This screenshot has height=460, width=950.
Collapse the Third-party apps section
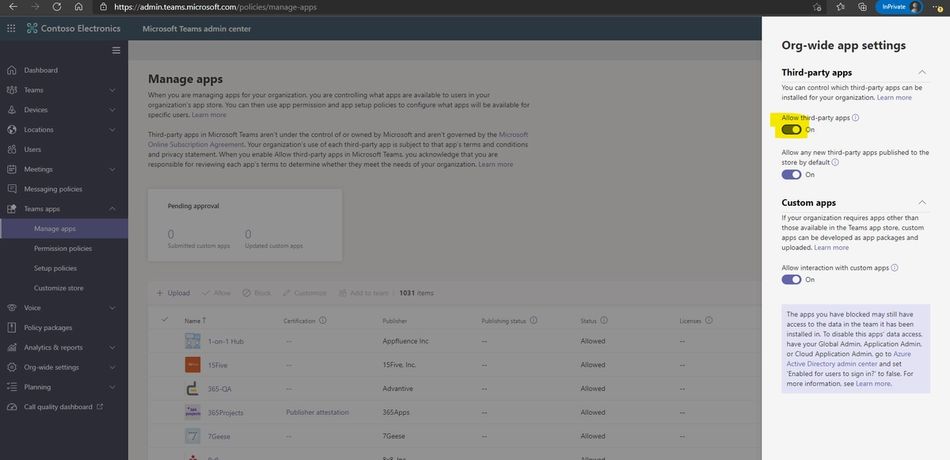pos(922,72)
